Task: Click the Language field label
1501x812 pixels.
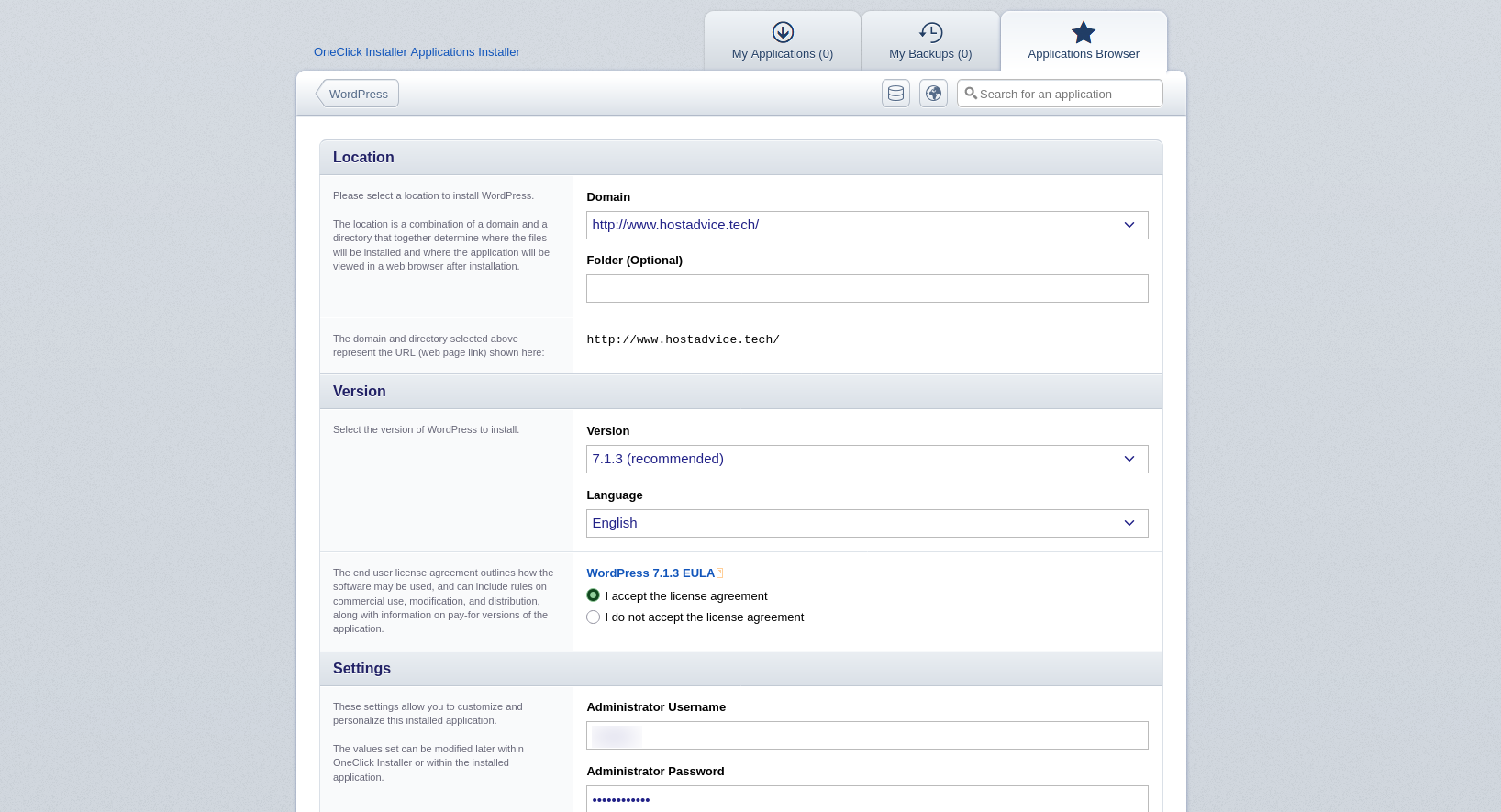Action: (615, 495)
